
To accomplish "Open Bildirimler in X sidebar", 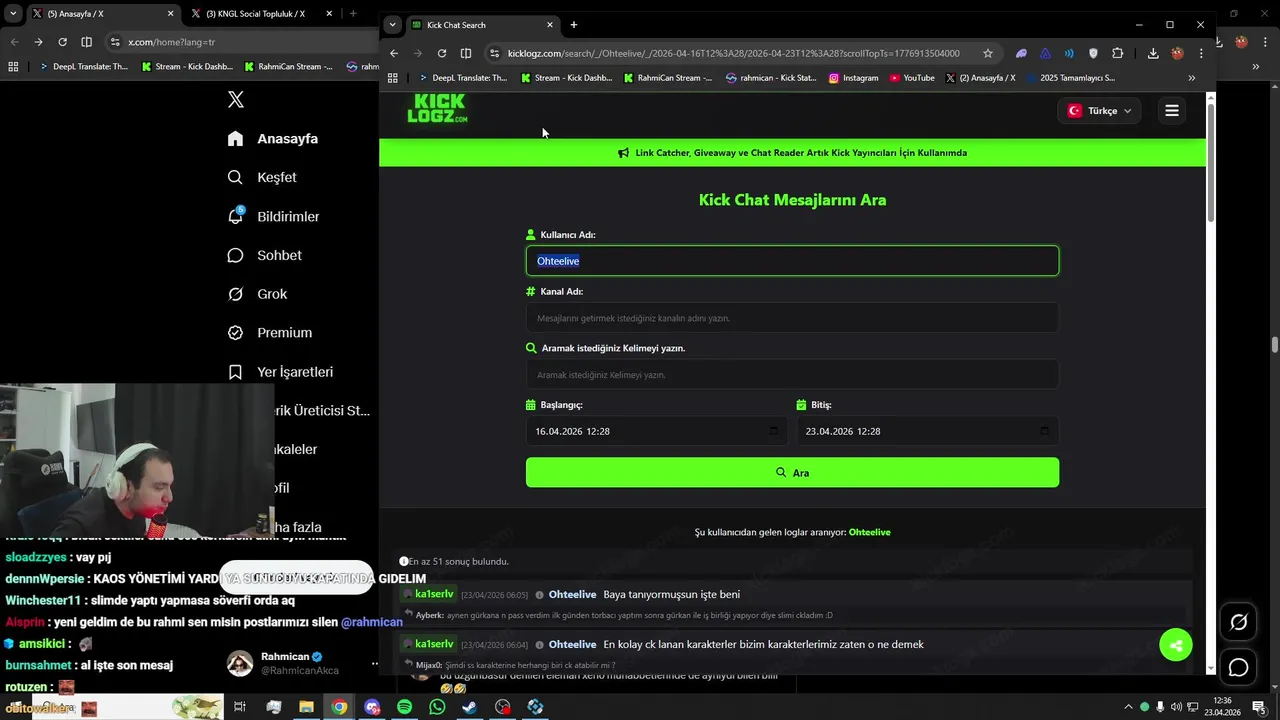I will (x=273, y=216).
